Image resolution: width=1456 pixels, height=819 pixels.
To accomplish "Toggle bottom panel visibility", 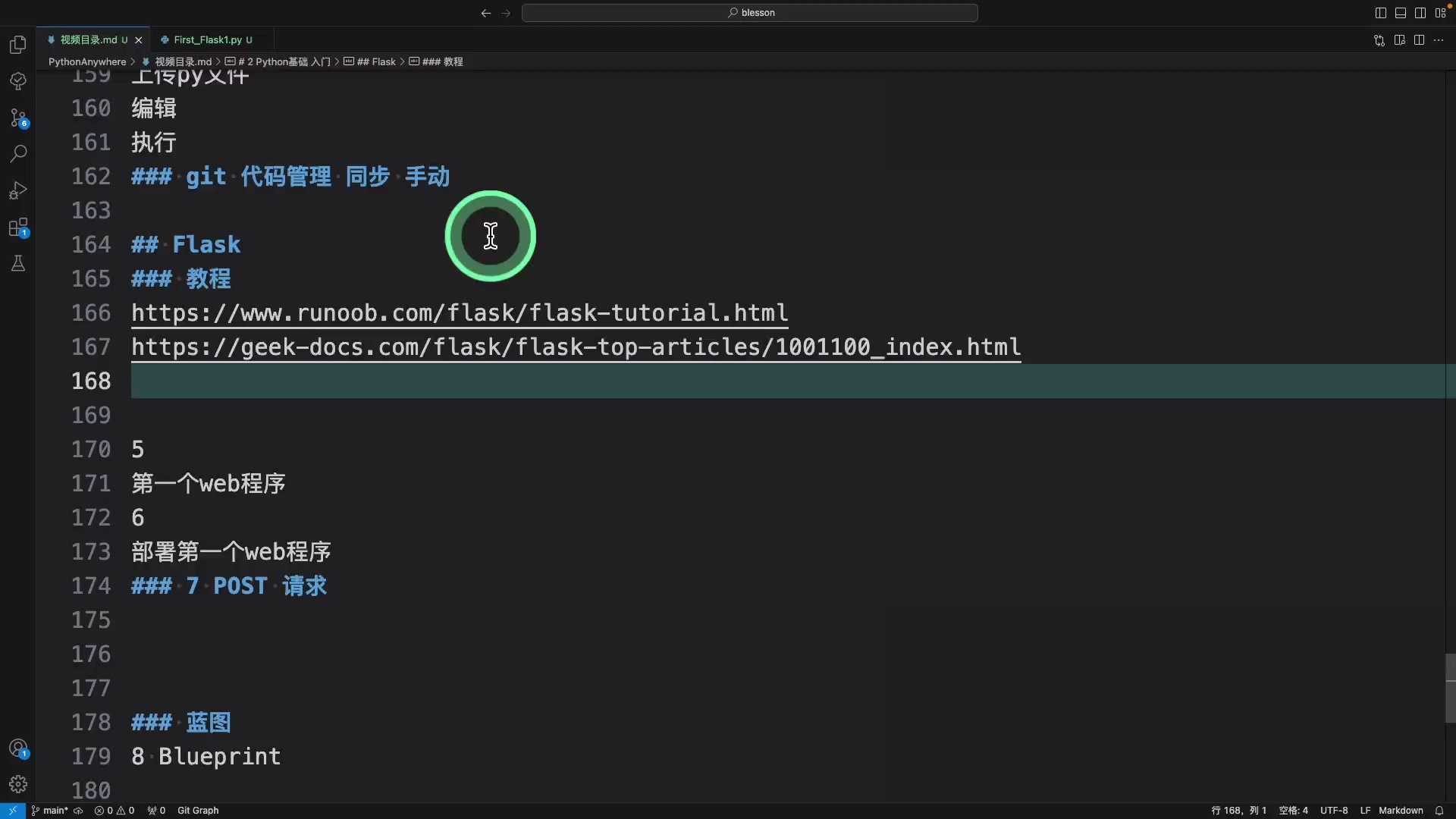I will point(1401,13).
